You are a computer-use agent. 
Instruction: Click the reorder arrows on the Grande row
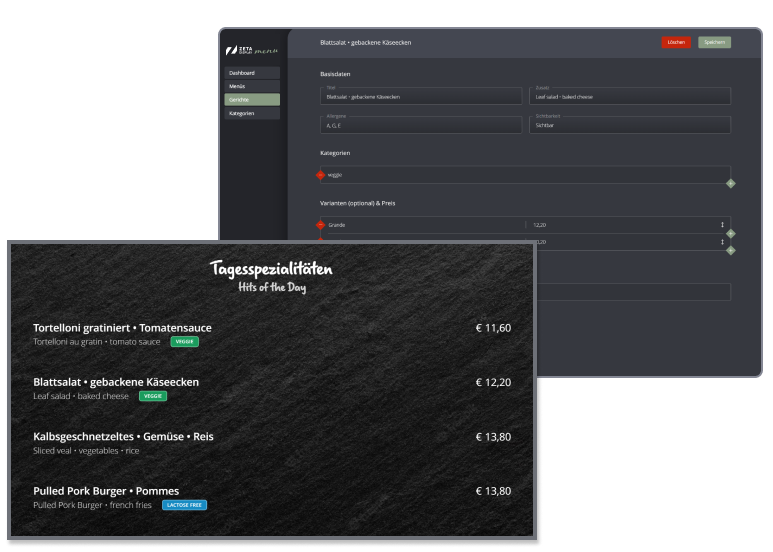[722, 225]
